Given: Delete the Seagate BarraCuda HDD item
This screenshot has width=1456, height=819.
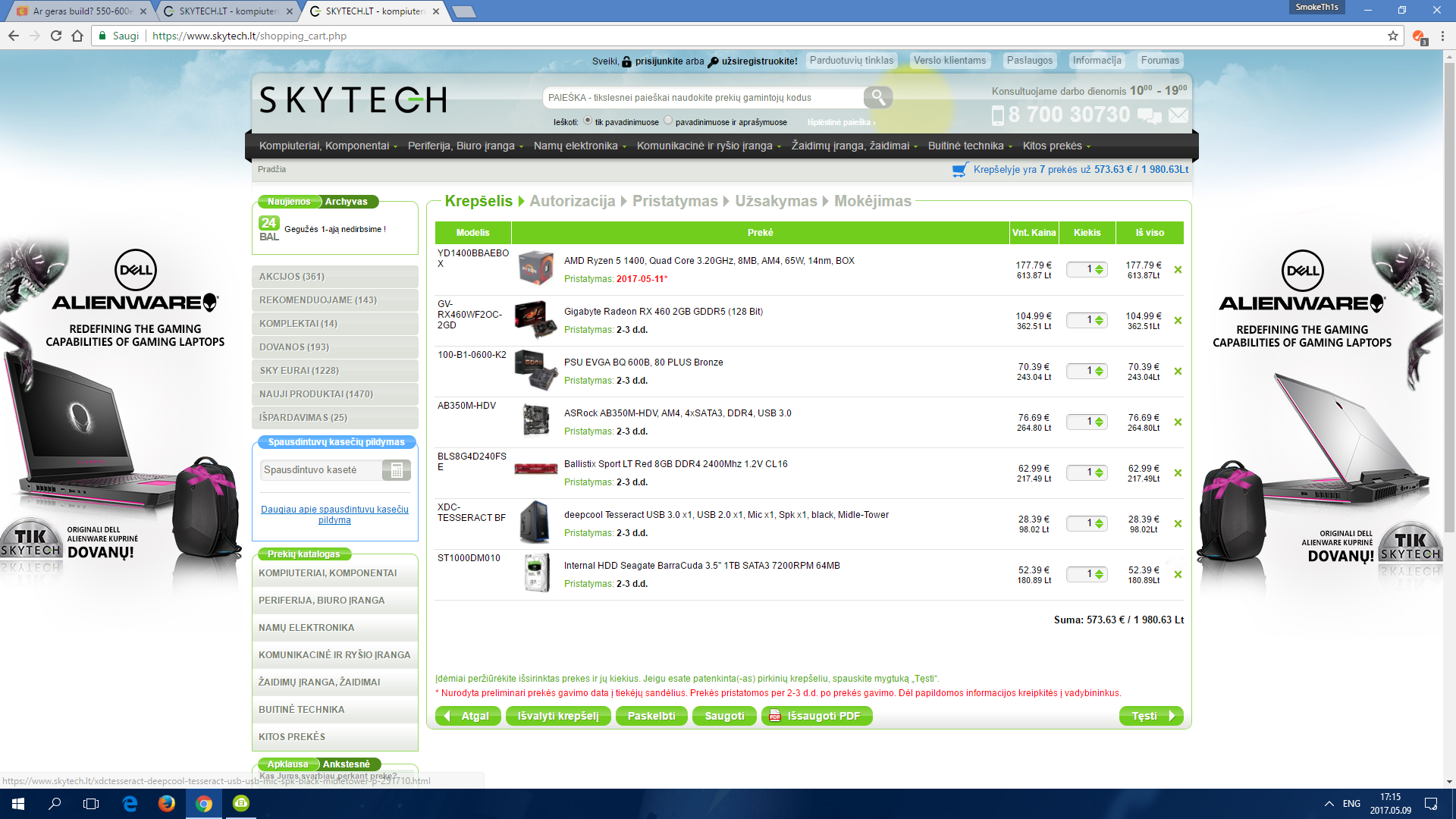Looking at the screenshot, I should tap(1178, 575).
